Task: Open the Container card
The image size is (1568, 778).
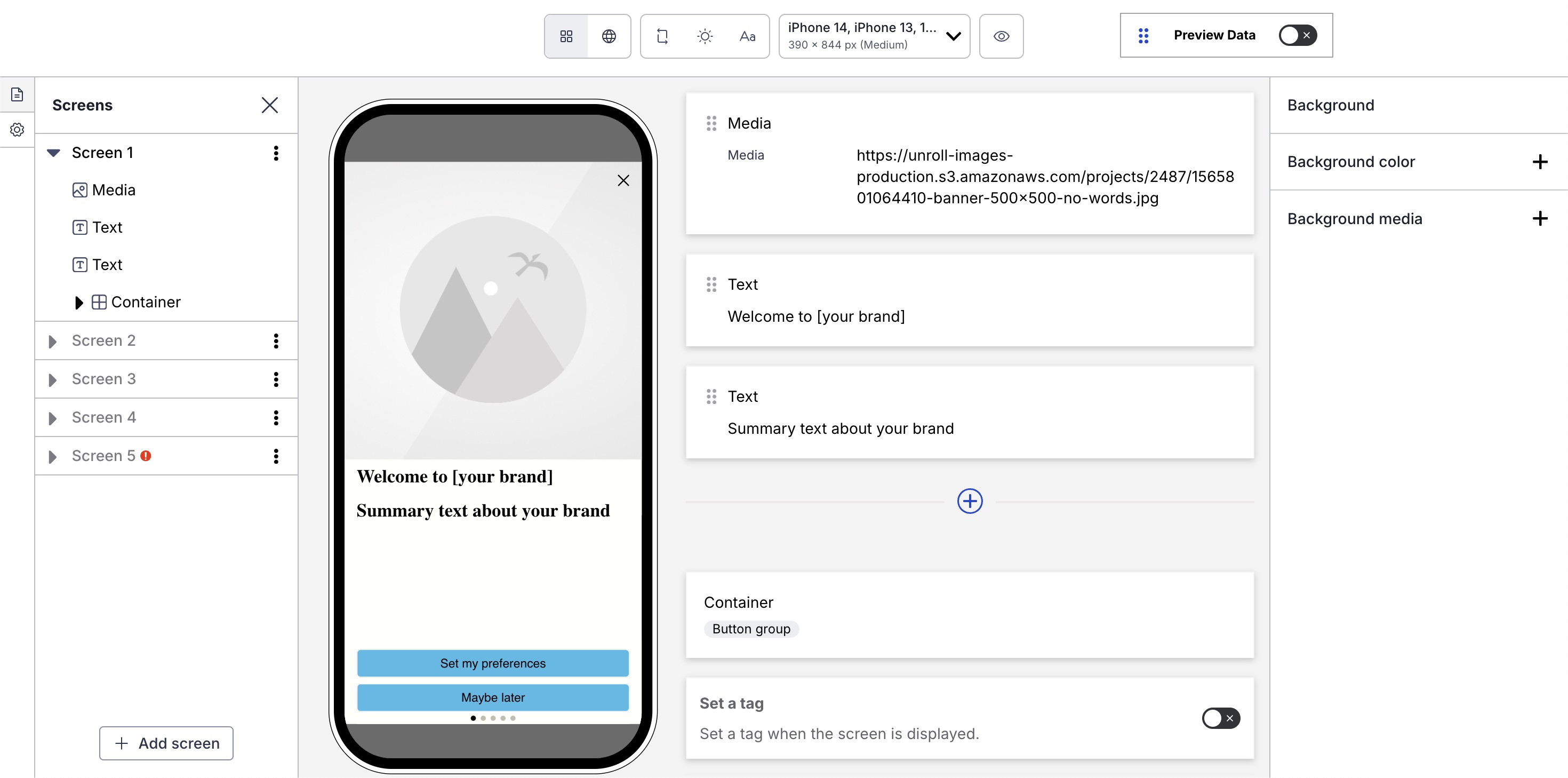Action: pos(970,615)
